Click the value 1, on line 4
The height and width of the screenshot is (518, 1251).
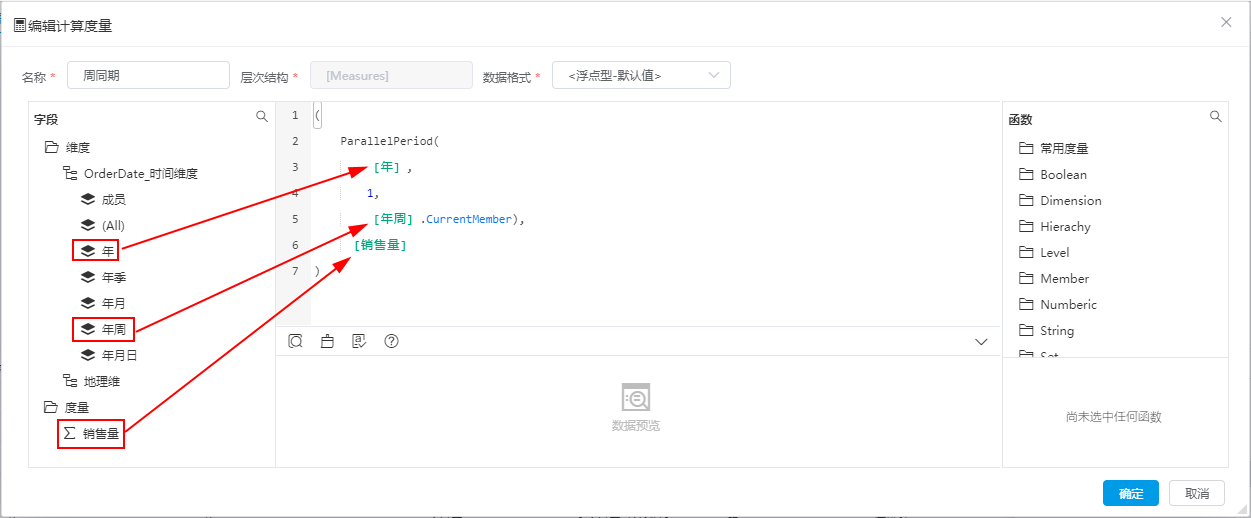pyautogui.click(x=373, y=193)
